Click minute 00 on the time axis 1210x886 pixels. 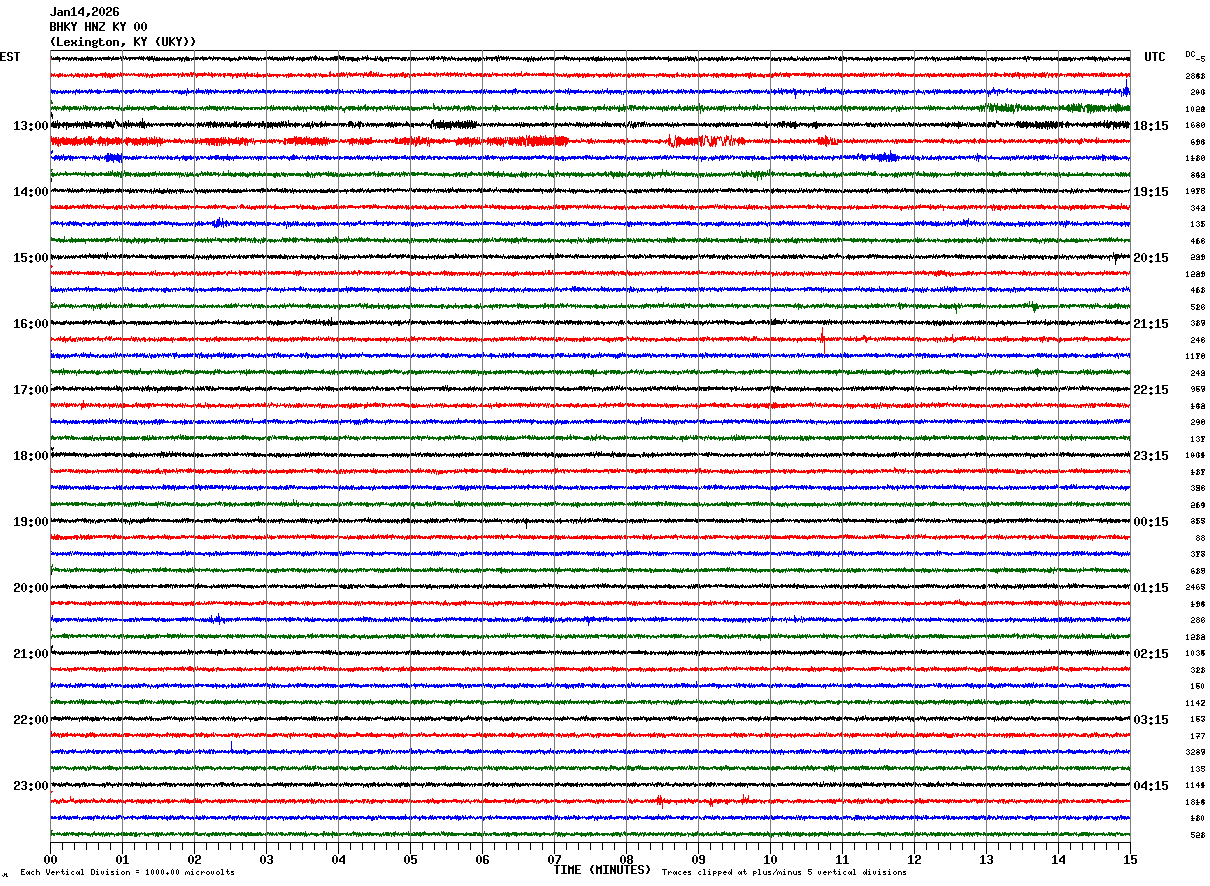(50, 860)
